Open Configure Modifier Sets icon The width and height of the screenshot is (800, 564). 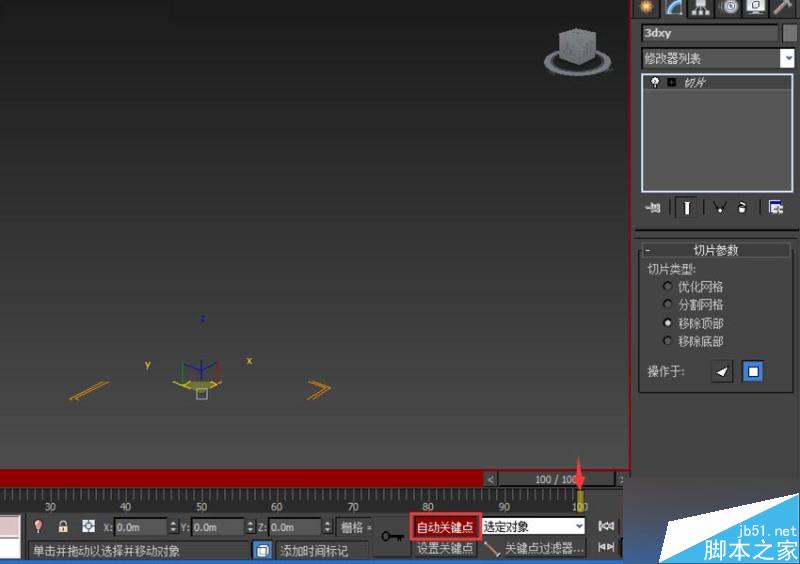[776, 207]
